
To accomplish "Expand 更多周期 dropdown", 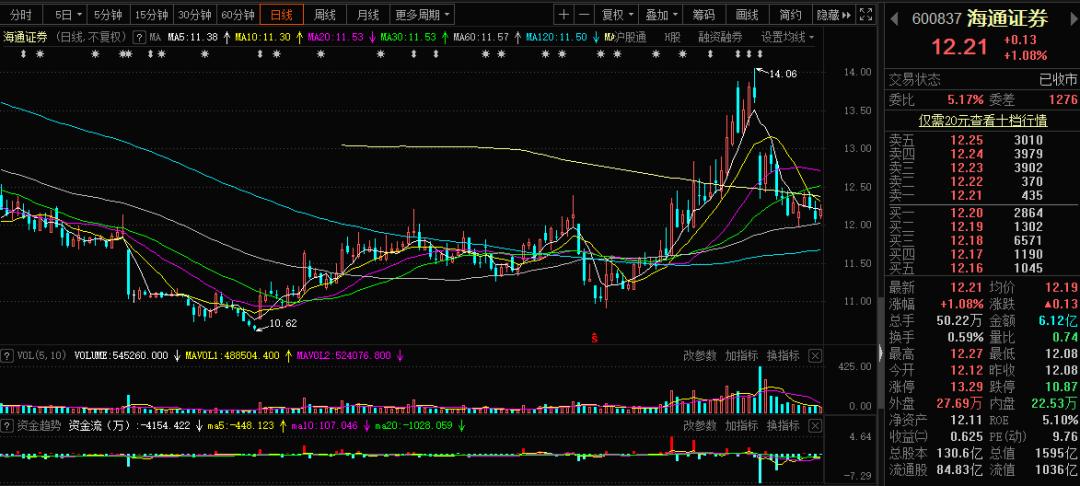I will click(x=424, y=14).
